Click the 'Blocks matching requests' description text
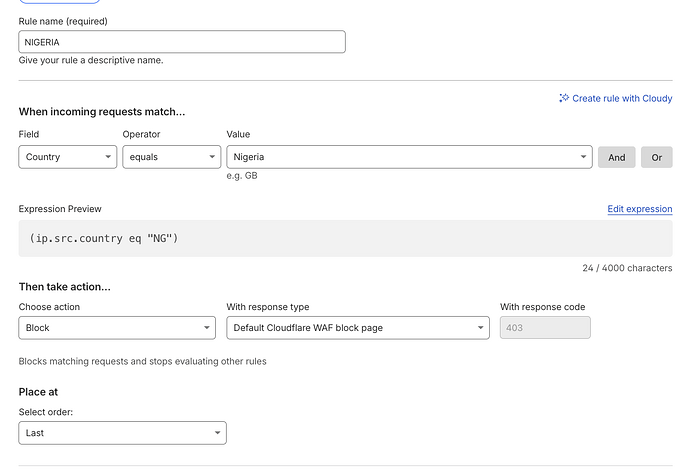 [x=142, y=361]
